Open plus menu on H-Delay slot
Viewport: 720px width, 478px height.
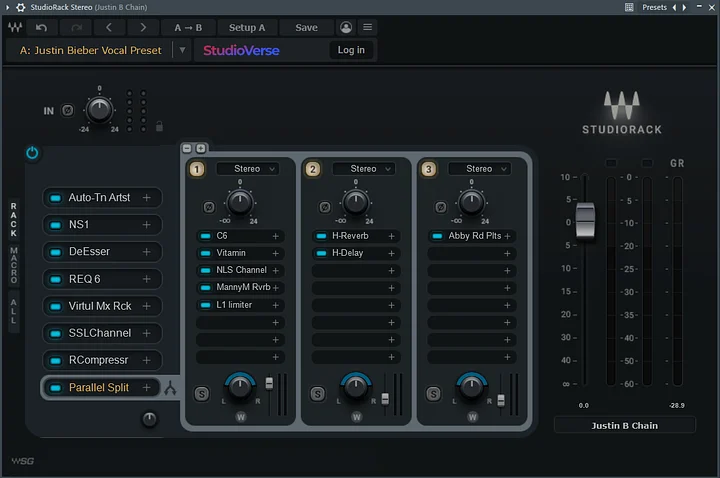click(391, 253)
